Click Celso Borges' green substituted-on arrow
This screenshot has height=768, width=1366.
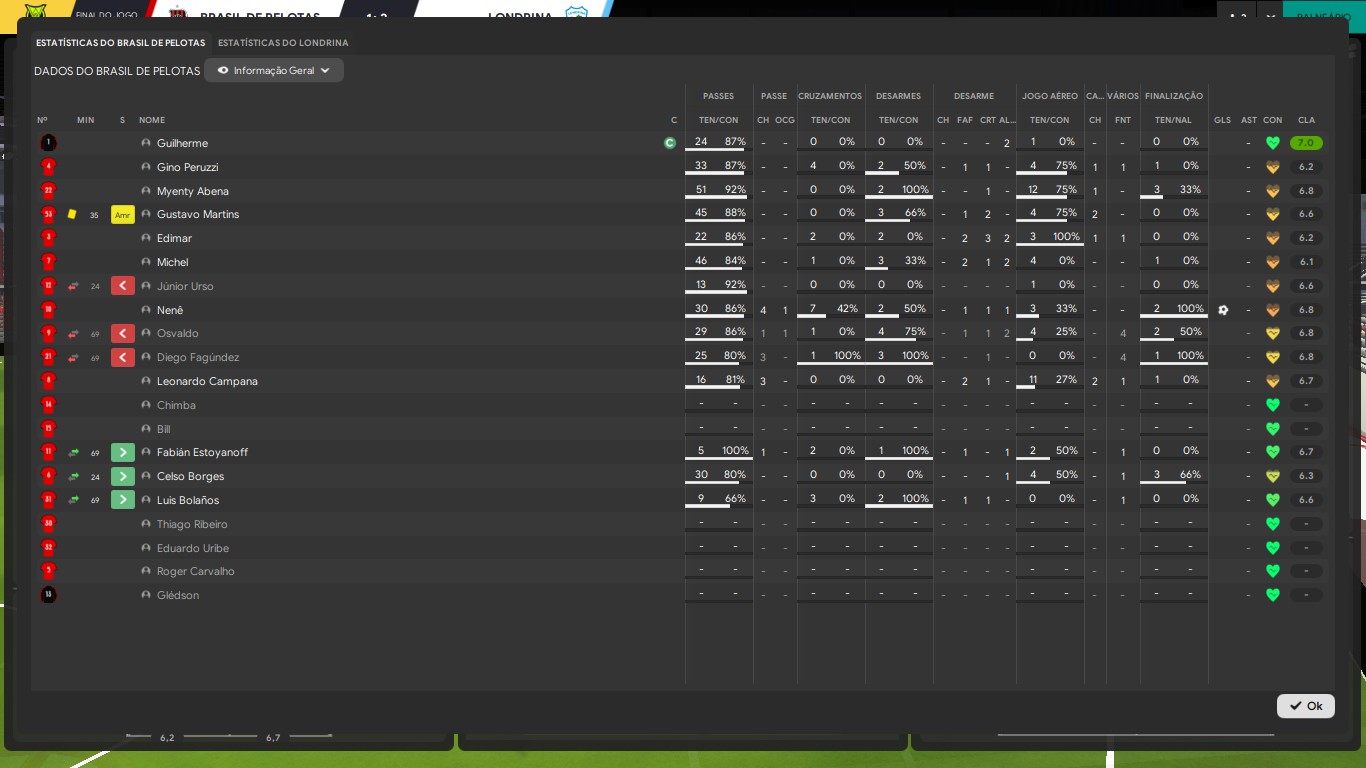pos(123,476)
